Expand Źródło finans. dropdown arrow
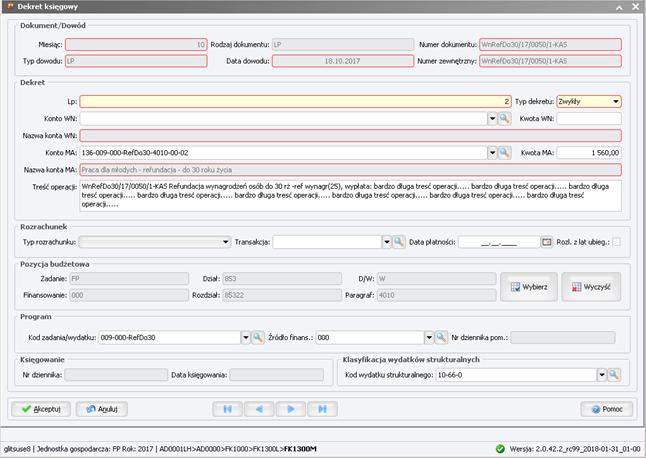This screenshot has width=646, height=458. click(x=429, y=338)
